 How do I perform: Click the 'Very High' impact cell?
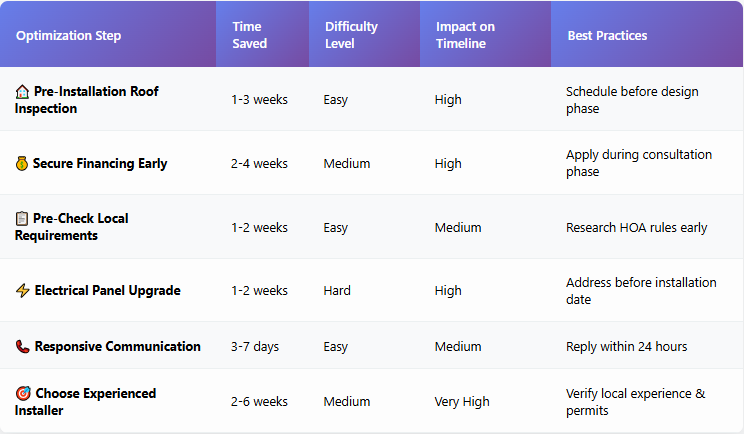tap(462, 402)
